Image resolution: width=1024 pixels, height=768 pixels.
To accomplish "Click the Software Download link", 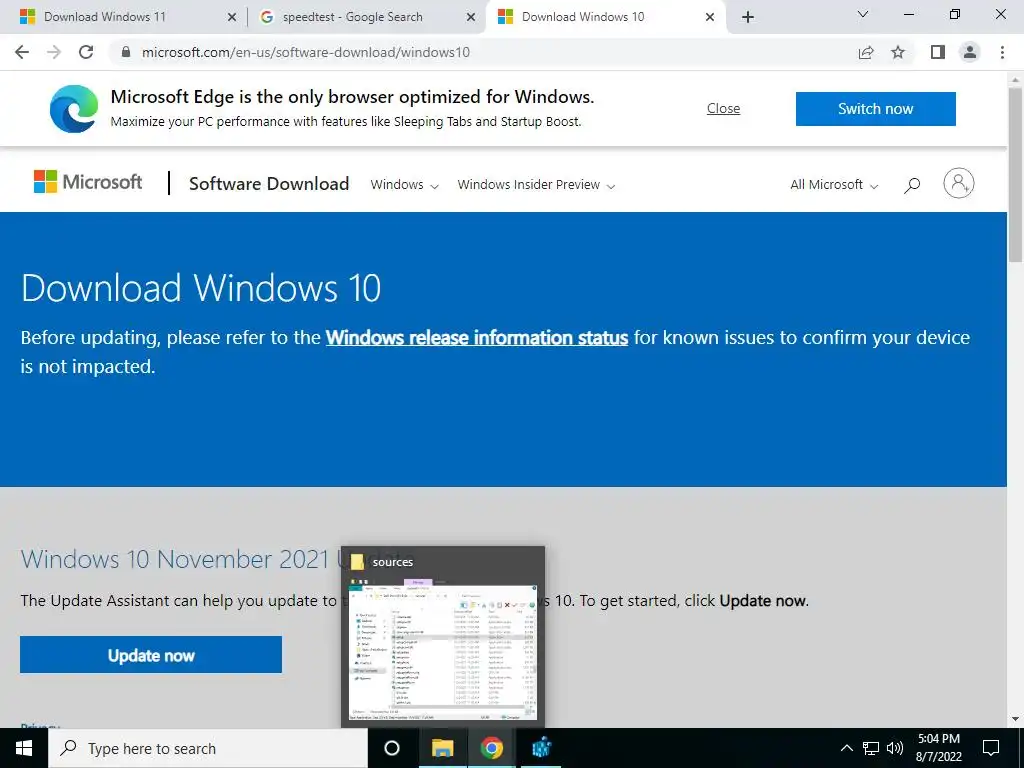I will click(x=269, y=184).
